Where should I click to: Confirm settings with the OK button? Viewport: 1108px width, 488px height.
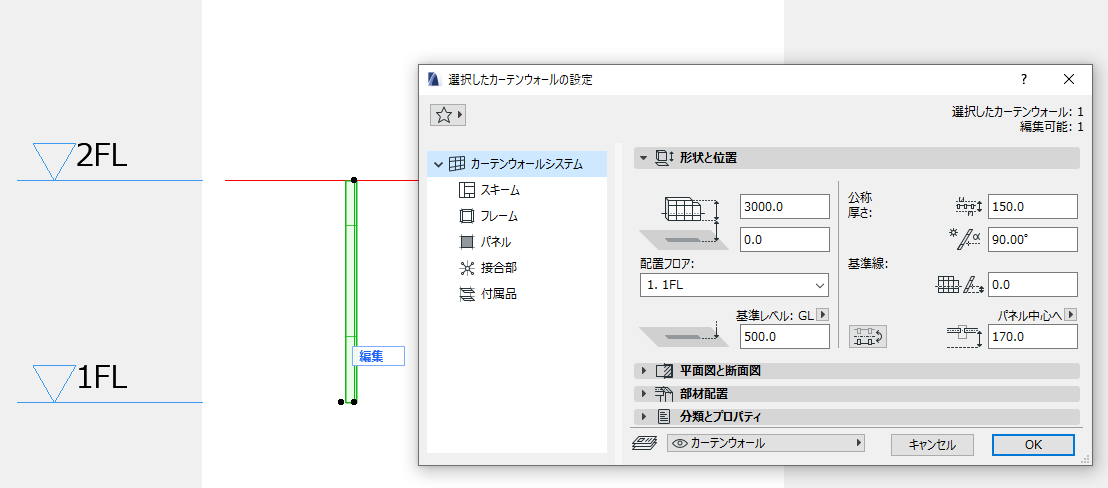point(1033,445)
